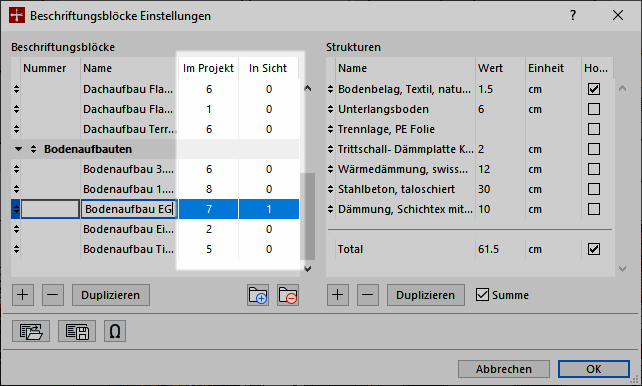This screenshot has height=386, width=642.
Task: Uncheck the Bodenbelag, Textil checkbox
Action: coord(594,89)
